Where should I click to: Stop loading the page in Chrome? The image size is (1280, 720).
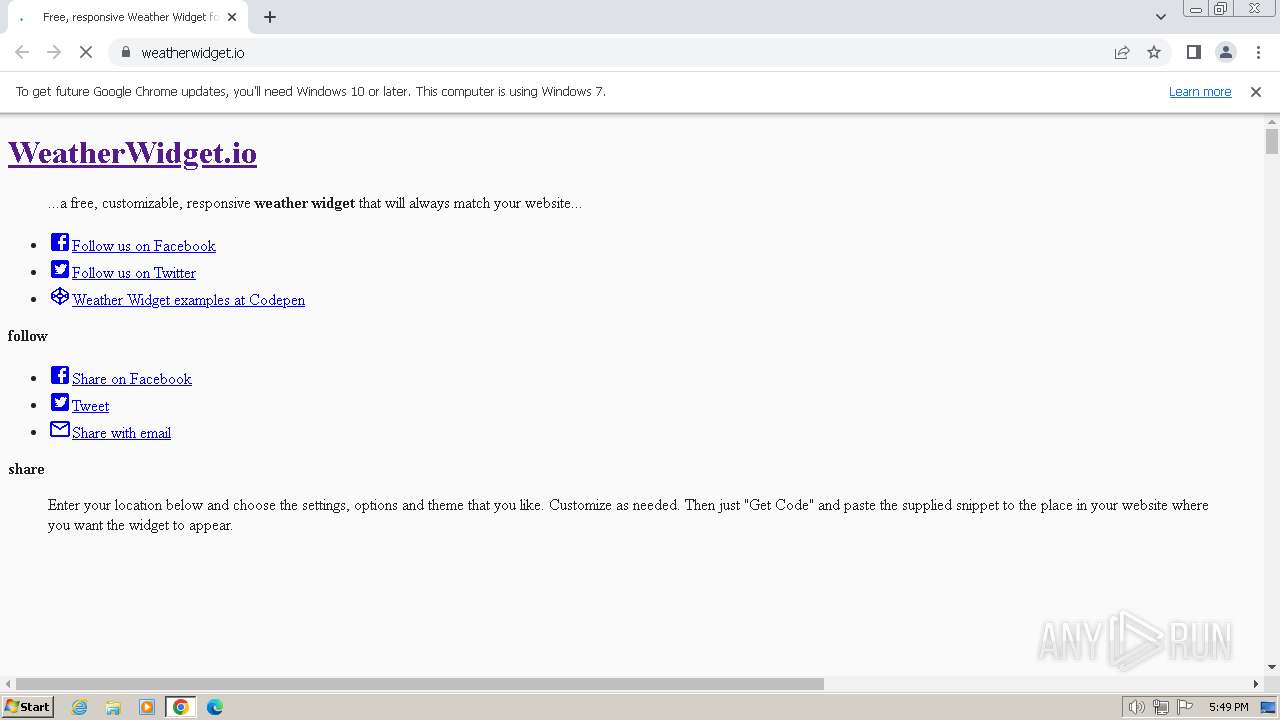coord(86,52)
